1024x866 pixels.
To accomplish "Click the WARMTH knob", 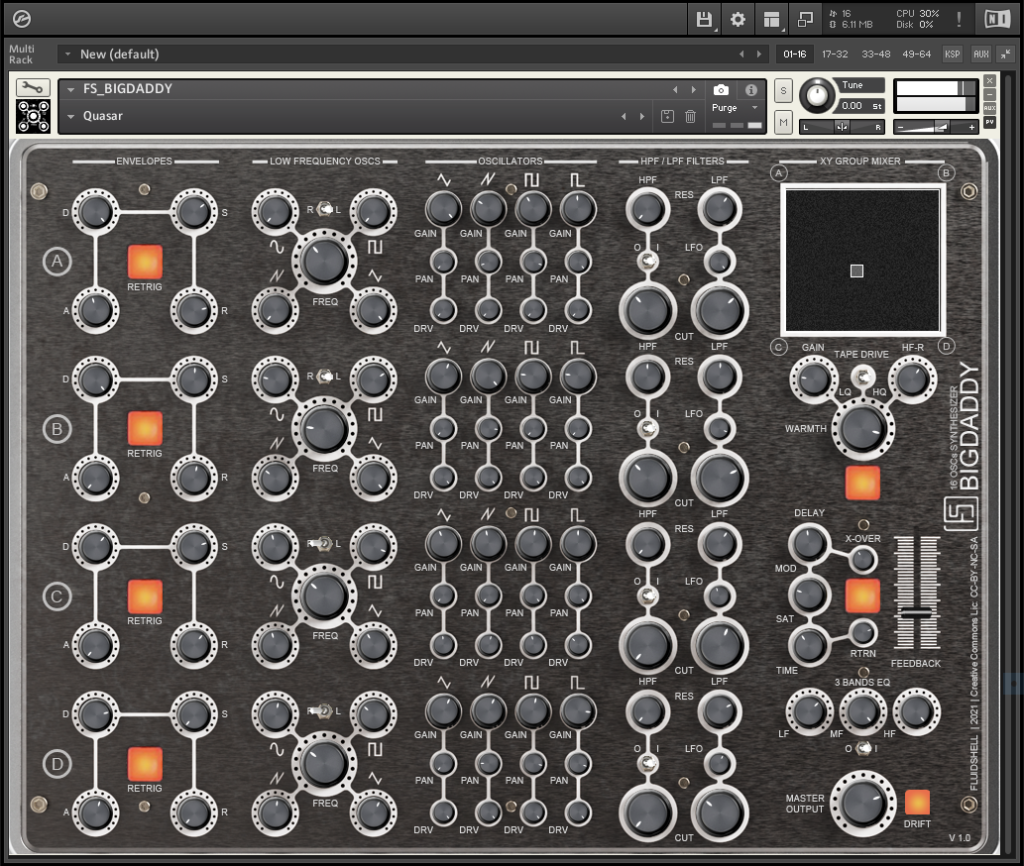I will (863, 428).
